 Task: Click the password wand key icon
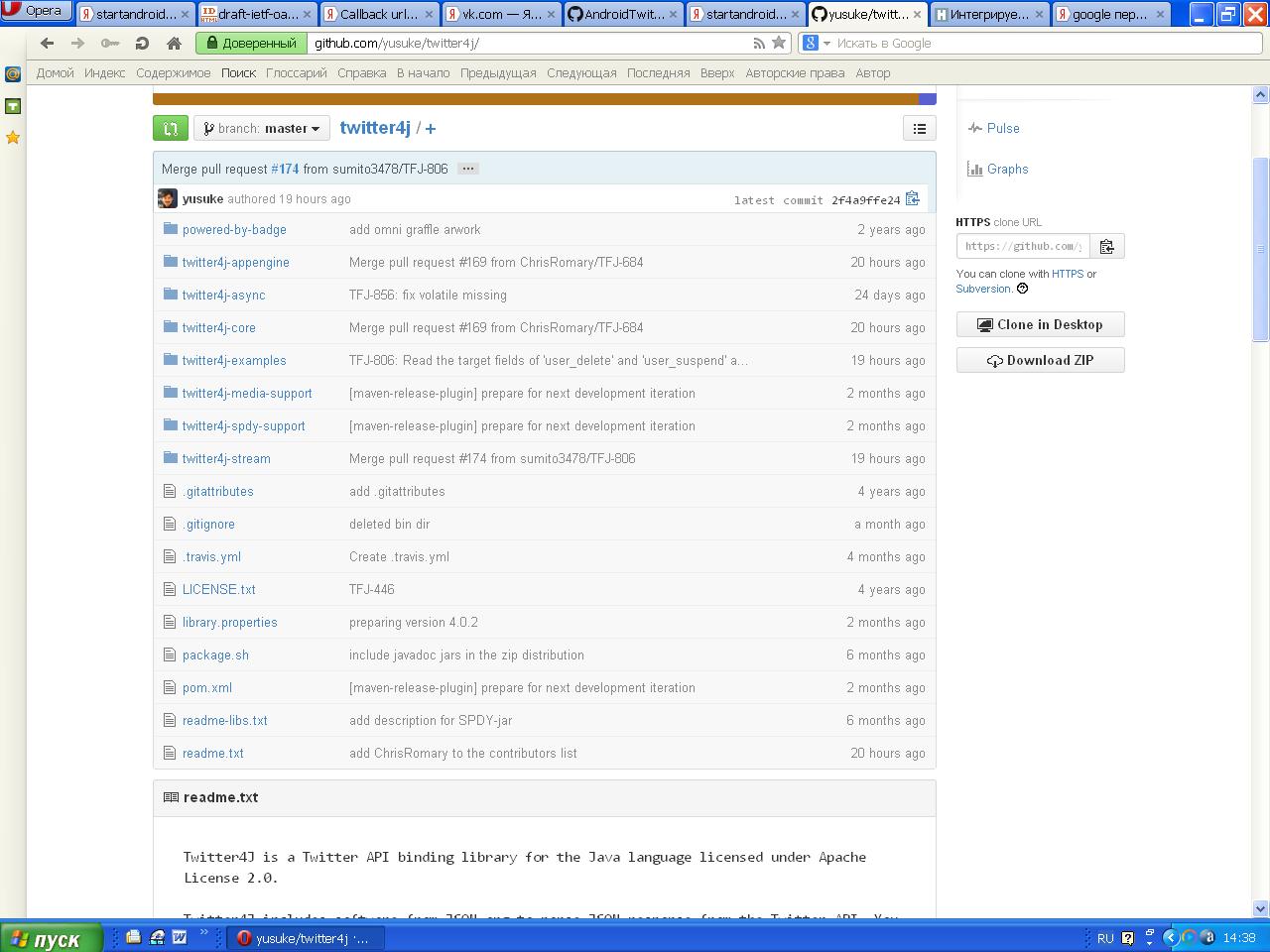pyautogui.click(x=110, y=43)
